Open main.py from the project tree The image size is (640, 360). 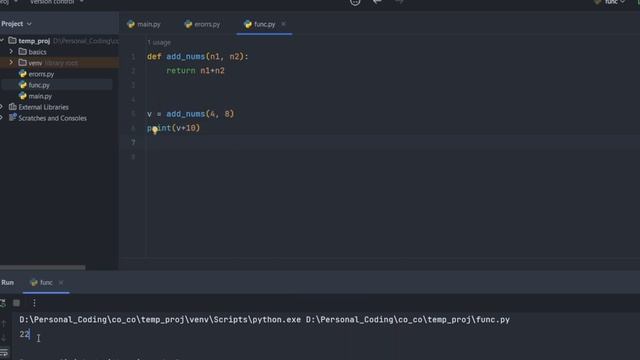point(40,96)
